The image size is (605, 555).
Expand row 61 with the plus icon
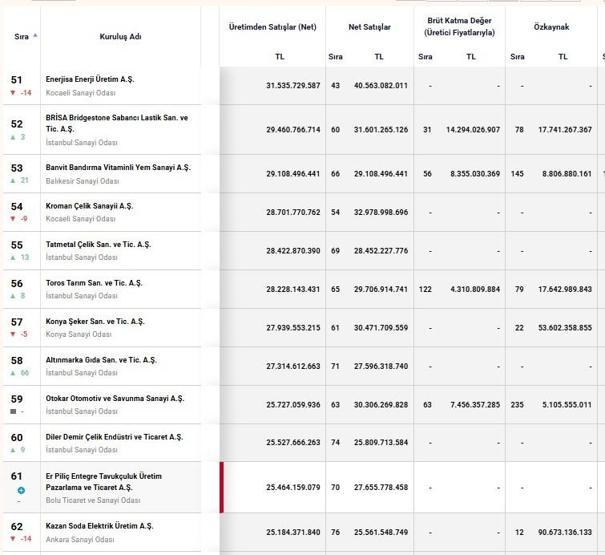pos(21,490)
